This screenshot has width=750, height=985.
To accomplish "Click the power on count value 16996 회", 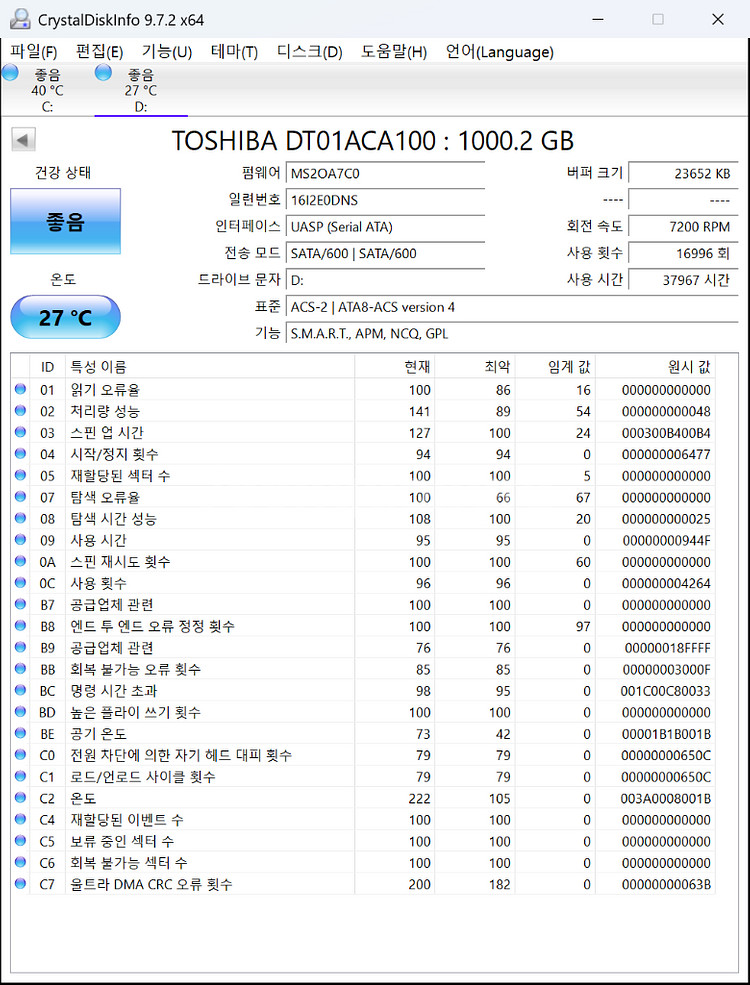I will [x=683, y=254].
